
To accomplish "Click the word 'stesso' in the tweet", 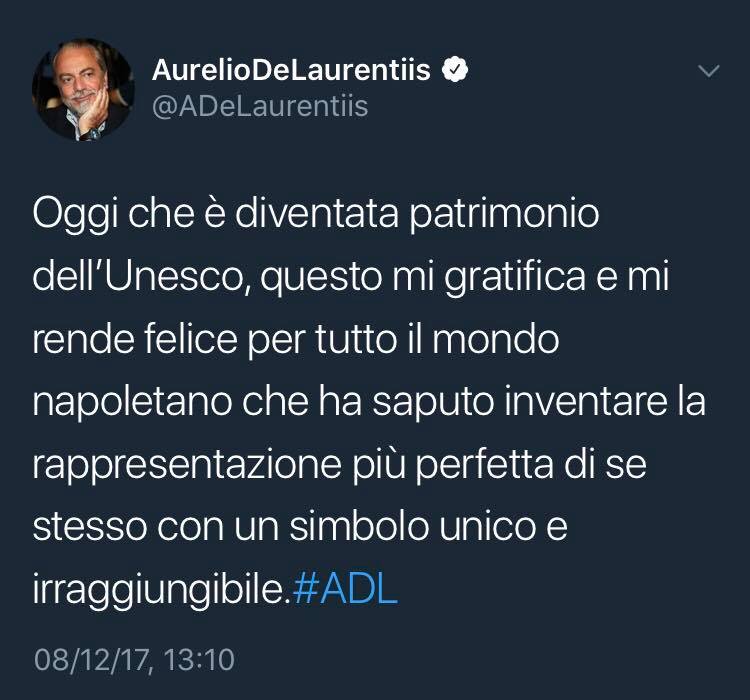I will (89, 527).
